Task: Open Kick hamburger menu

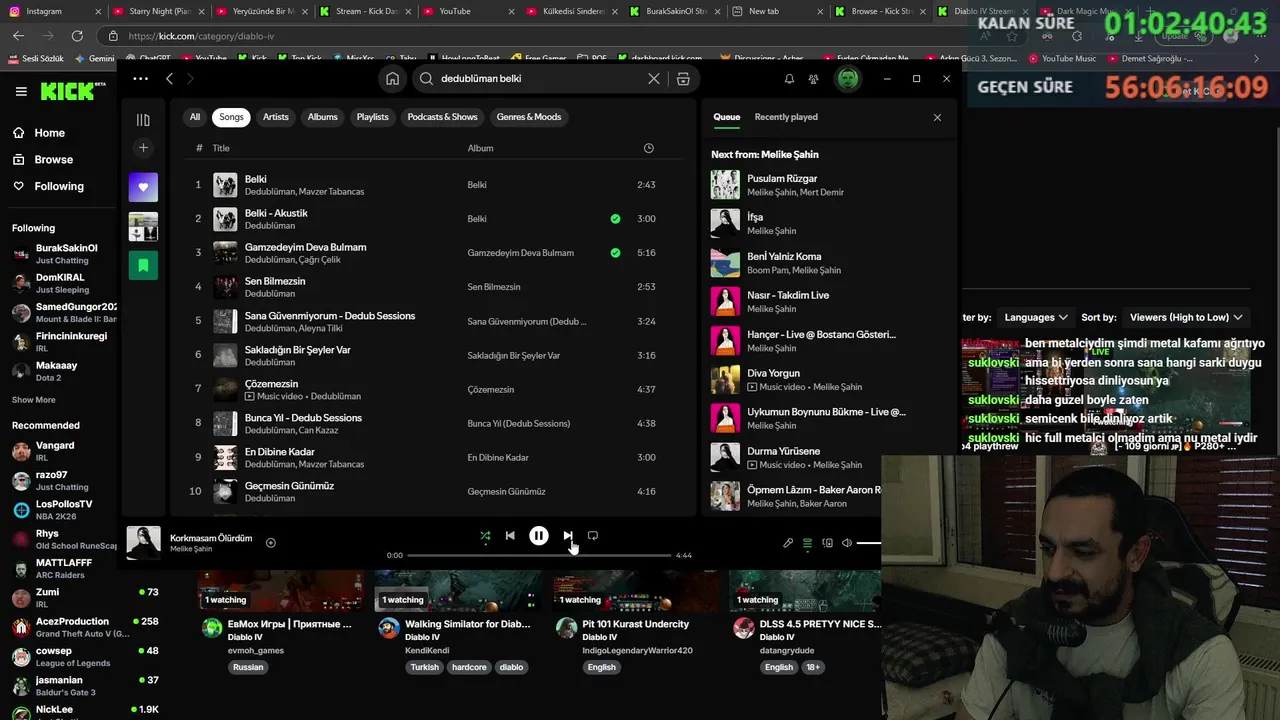Action: tap(21, 91)
